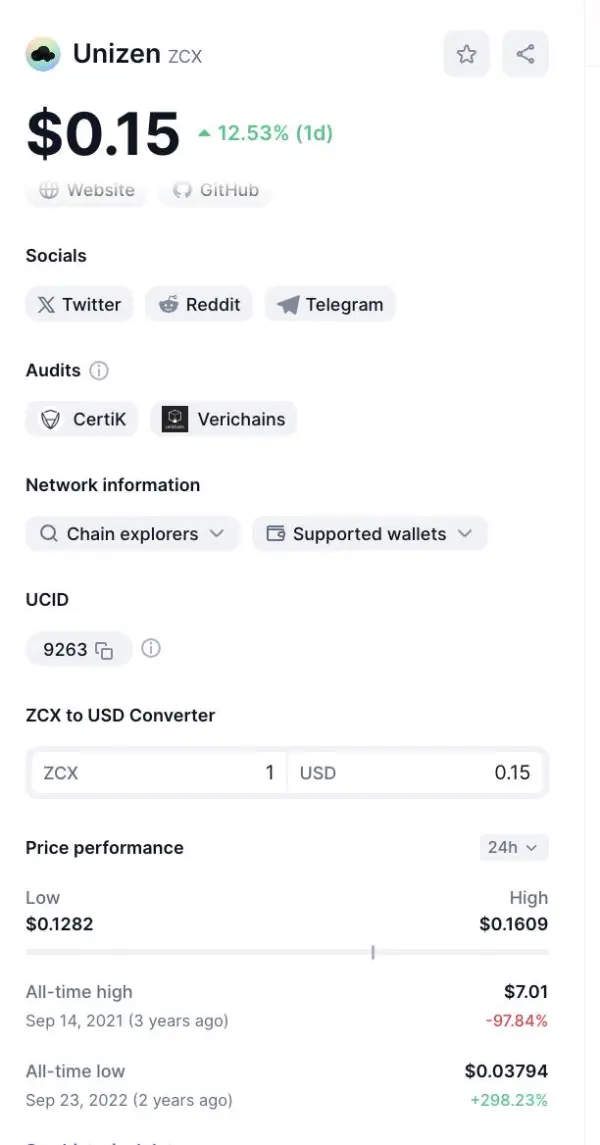Click the Audits info icon

pyautogui.click(x=99, y=370)
